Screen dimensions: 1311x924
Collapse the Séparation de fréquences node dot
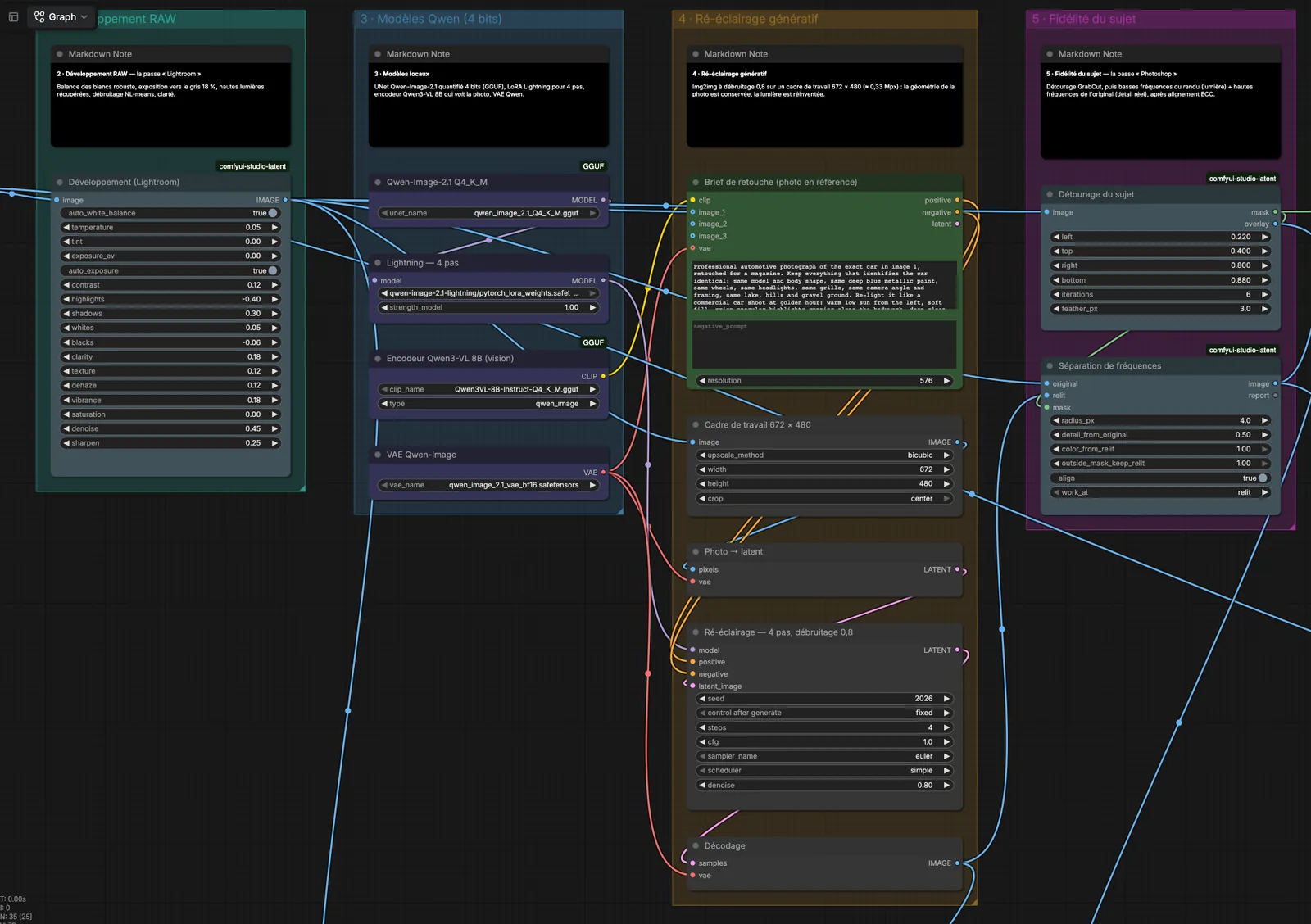1050,366
